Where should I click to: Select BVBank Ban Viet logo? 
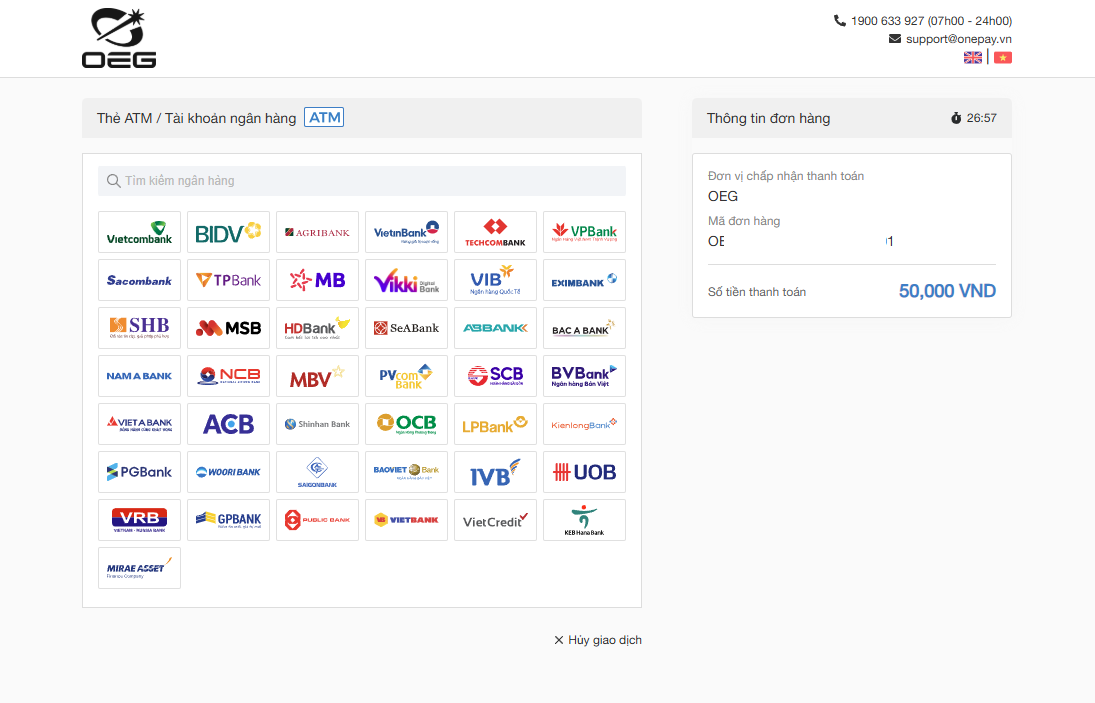pyautogui.click(x=585, y=376)
